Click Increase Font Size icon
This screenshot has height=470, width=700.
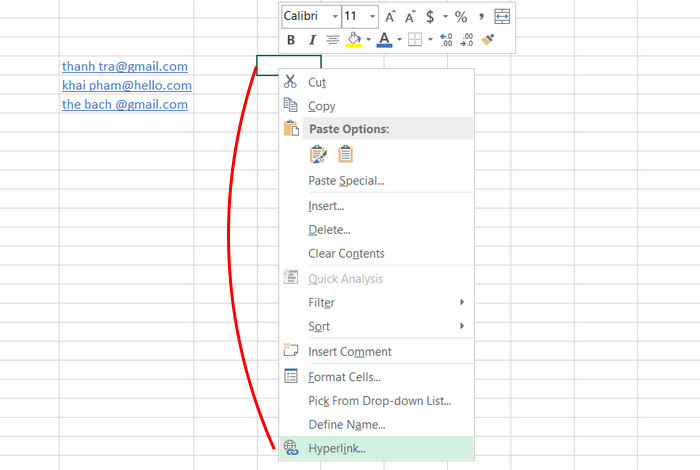pyautogui.click(x=390, y=17)
